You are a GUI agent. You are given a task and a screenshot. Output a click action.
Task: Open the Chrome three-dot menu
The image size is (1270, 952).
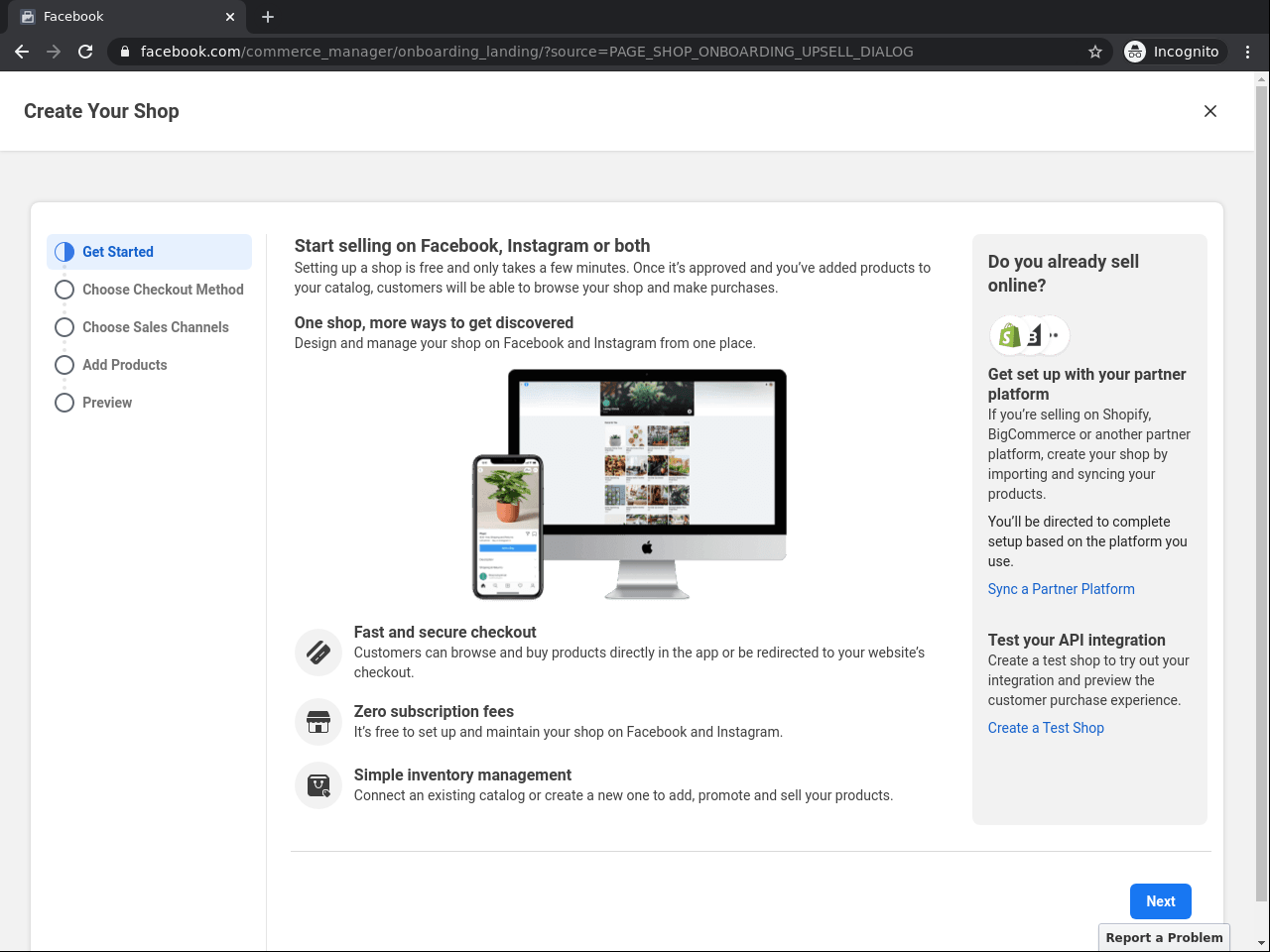(x=1248, y=52)
